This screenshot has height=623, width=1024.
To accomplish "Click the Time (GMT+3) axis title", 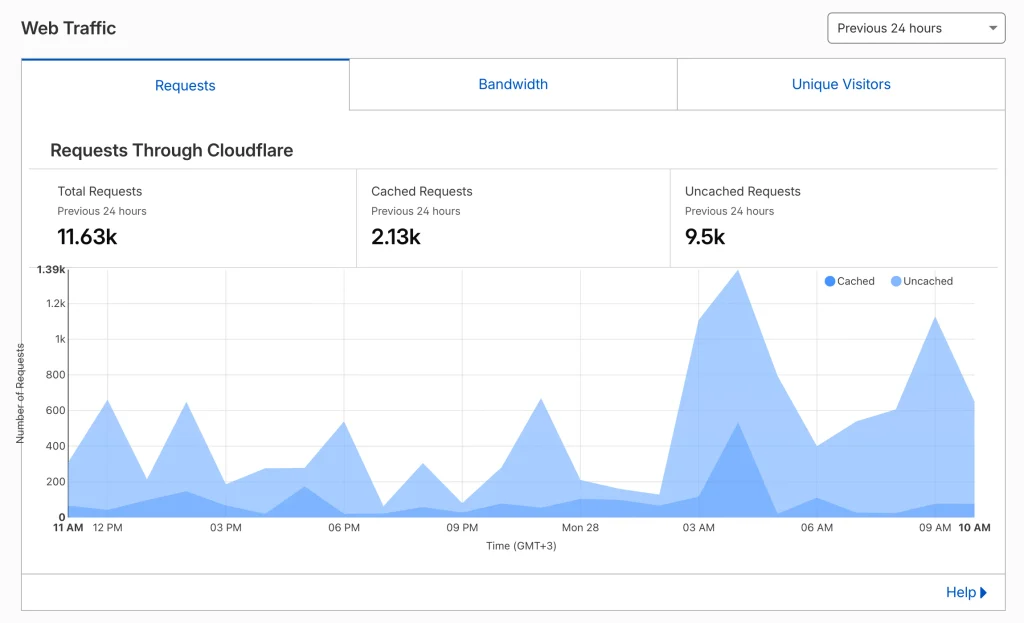I will coord(521,546).
